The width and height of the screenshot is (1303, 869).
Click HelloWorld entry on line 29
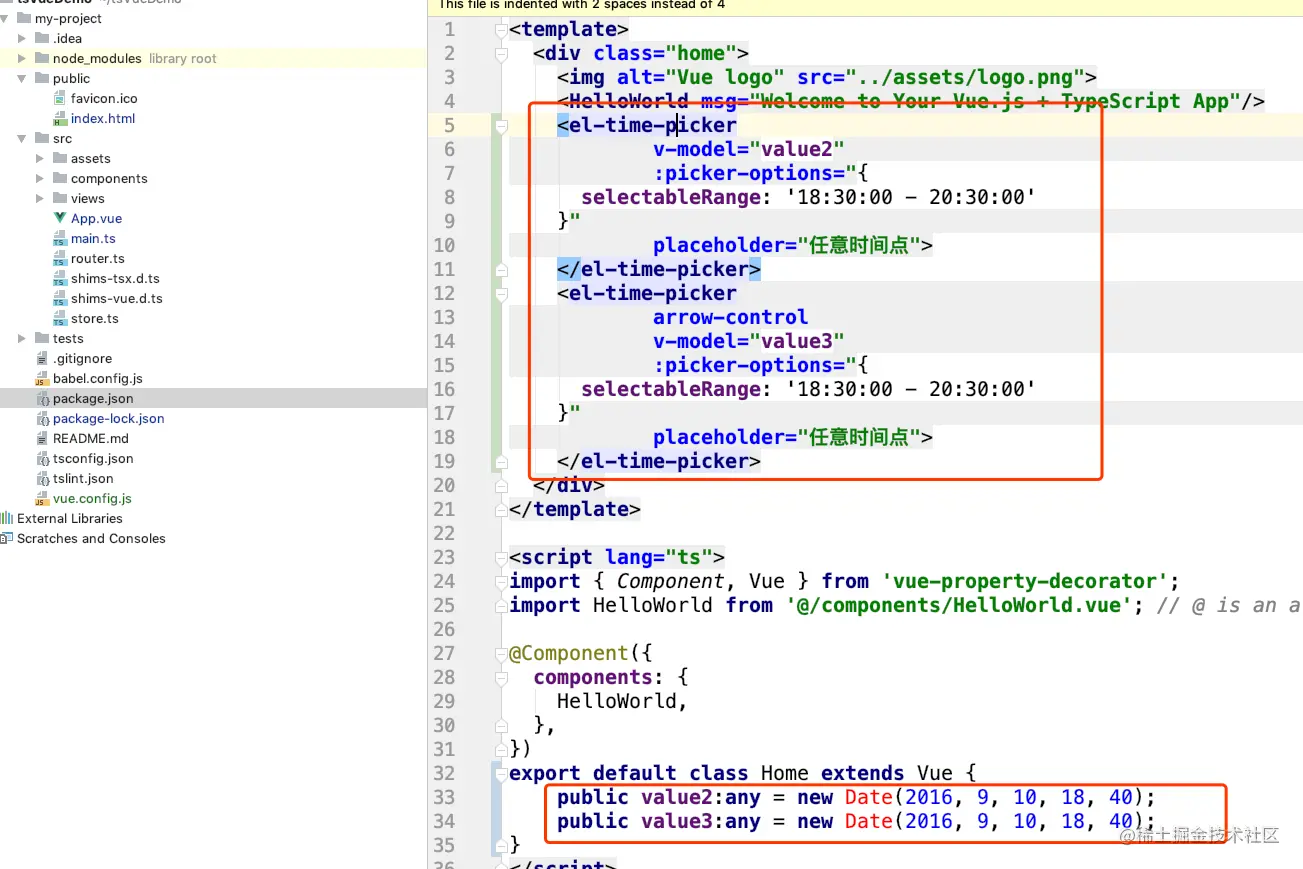617,702
